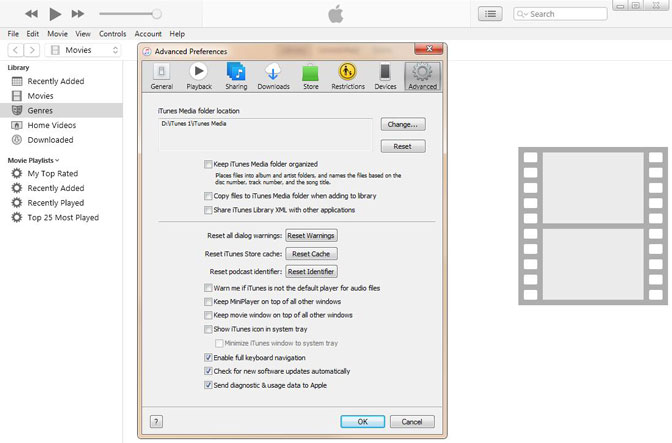Open the Account menu
This screenshot has width=672, height=443.
(148, 34)
